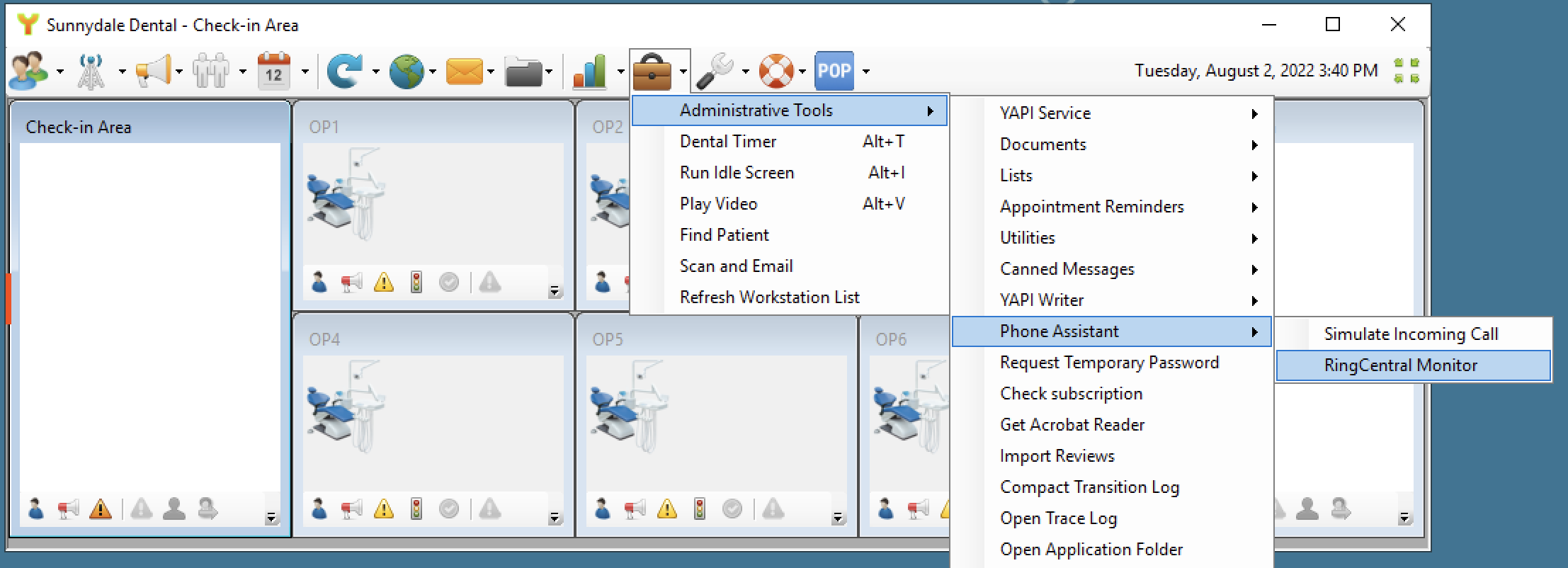Click the megaphone icon in Check-in Area
This screenshot has height=568, width=1568.
68,509
